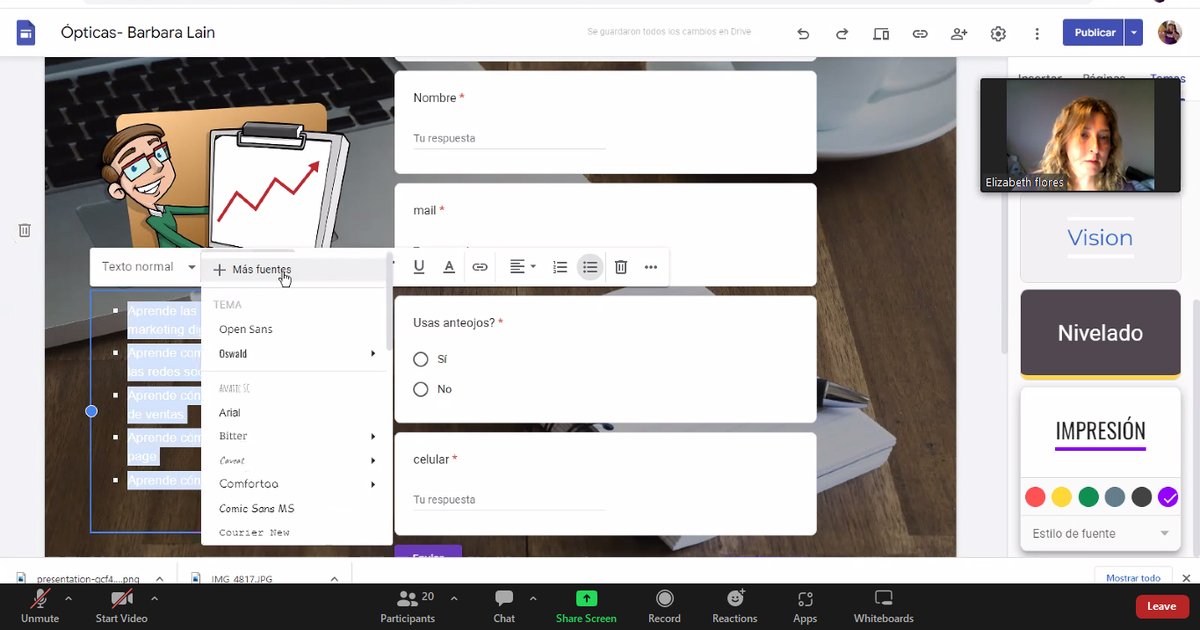The image size is (1200, 630).
Task: Toggle underline formatting
Action: [419, 267]
